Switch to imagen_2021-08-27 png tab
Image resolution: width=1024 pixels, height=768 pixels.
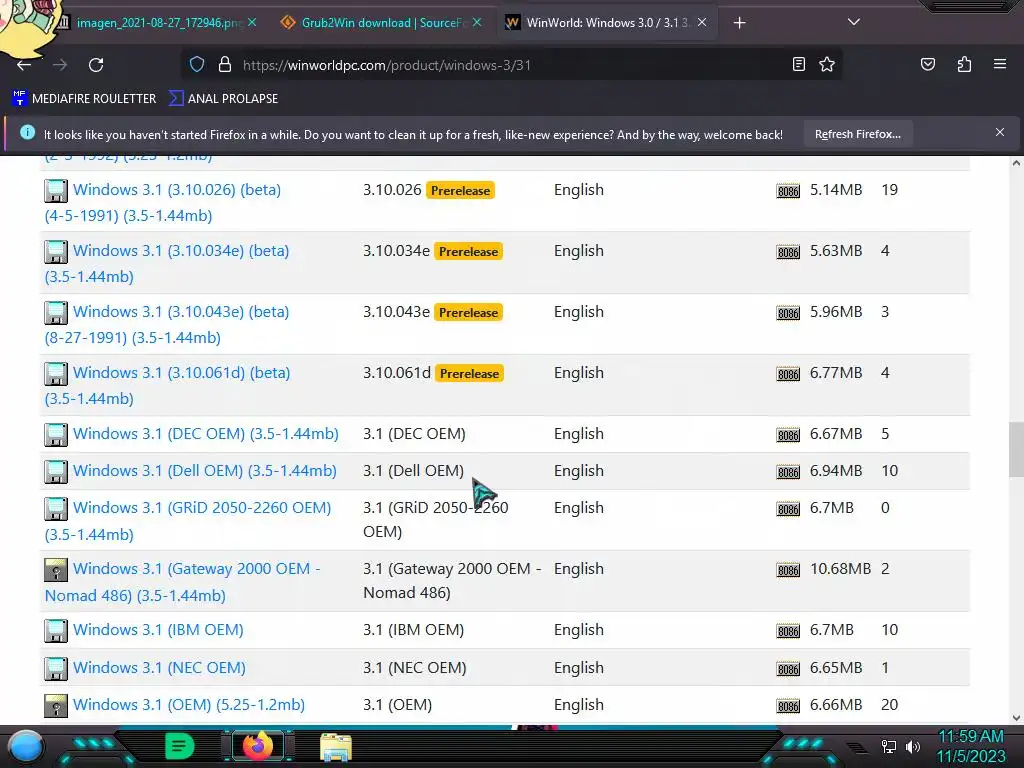(x=159, y=23)
